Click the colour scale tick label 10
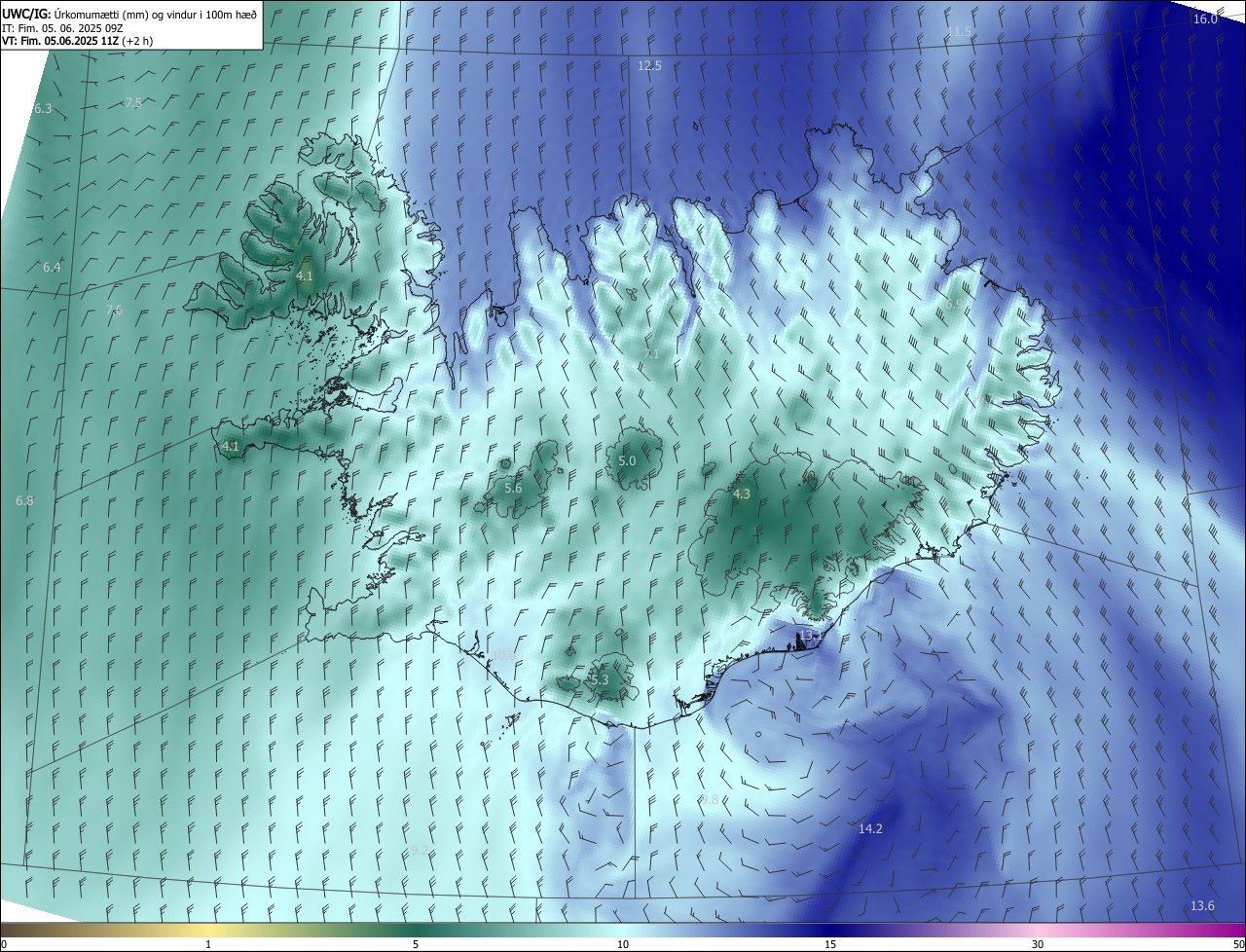This screenshot has width=1246, height=952. [x=623, y=944]
